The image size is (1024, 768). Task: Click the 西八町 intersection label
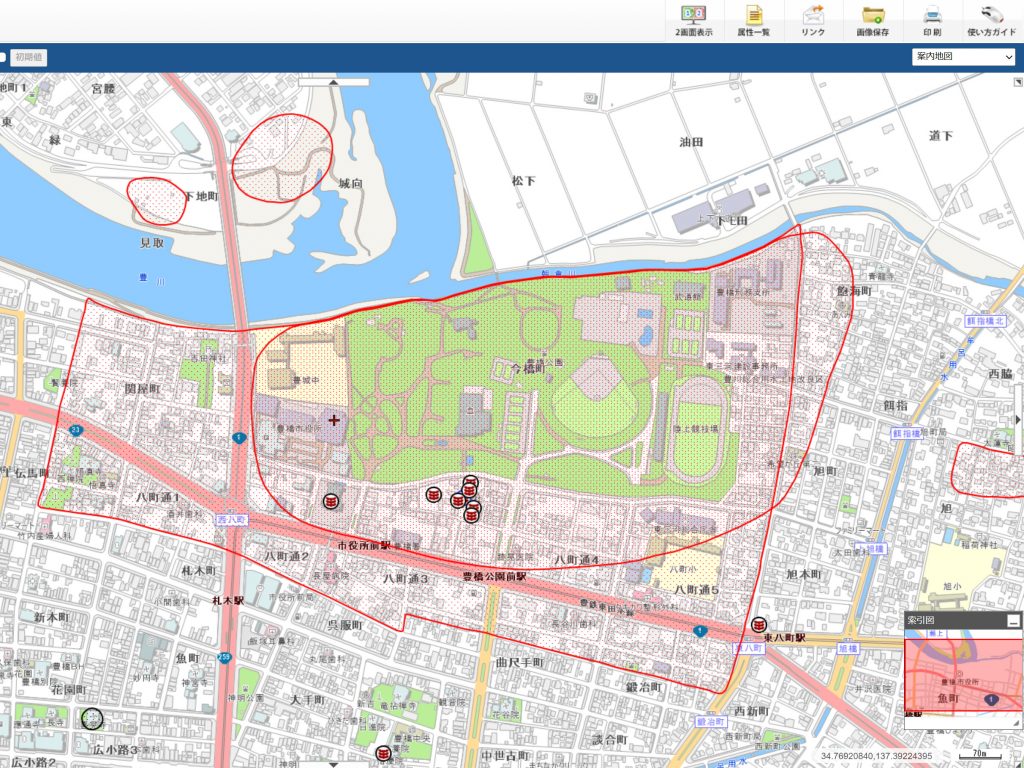pyautogui.click(x=232, y=520)
